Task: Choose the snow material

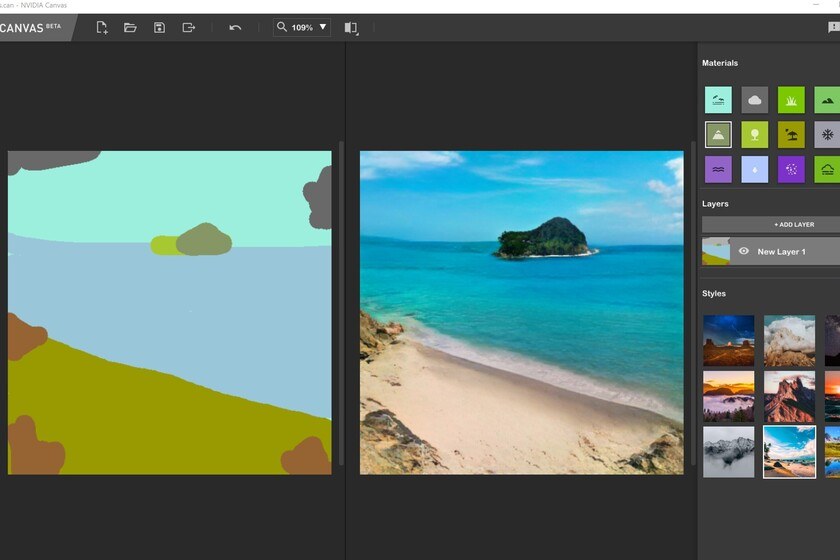Action: click(827, 135)
